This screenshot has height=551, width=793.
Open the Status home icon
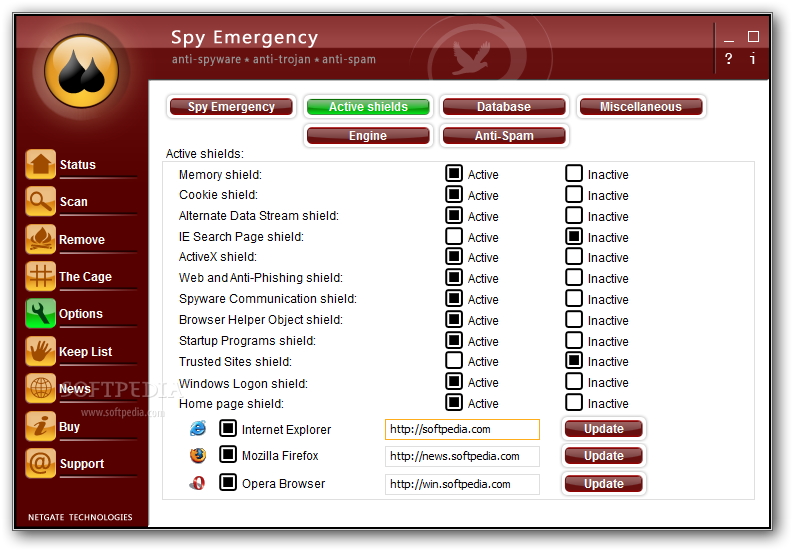(x=40, y=164)
